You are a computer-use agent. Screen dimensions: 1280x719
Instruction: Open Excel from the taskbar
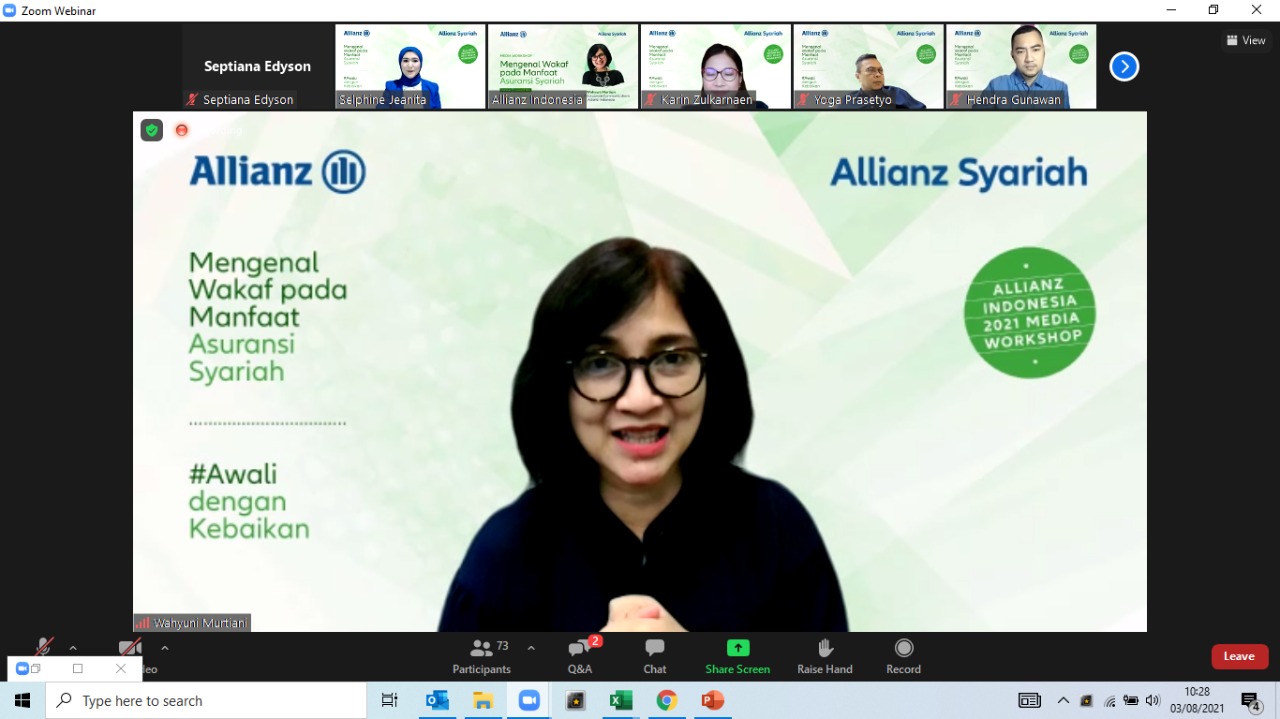coord(621,701)
